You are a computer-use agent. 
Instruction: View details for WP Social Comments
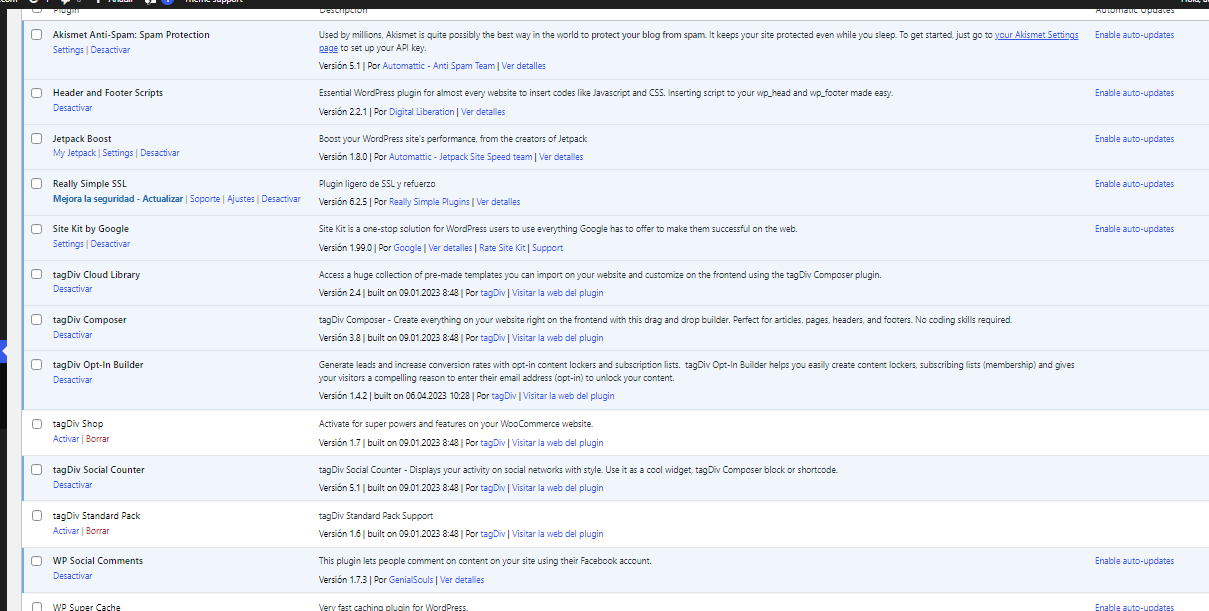point(462,580)
